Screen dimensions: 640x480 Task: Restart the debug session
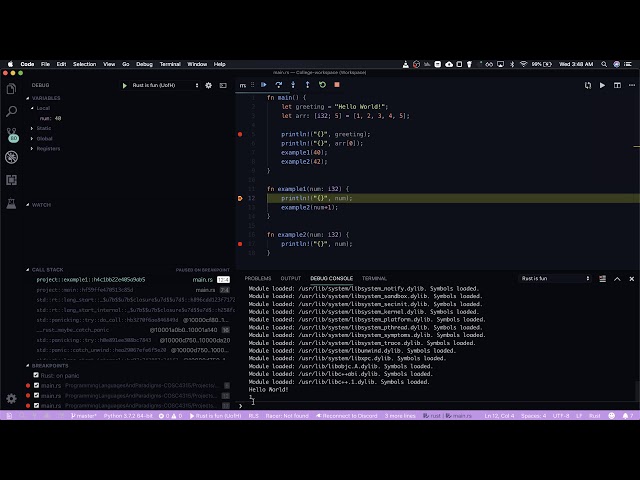coord(322,85)
